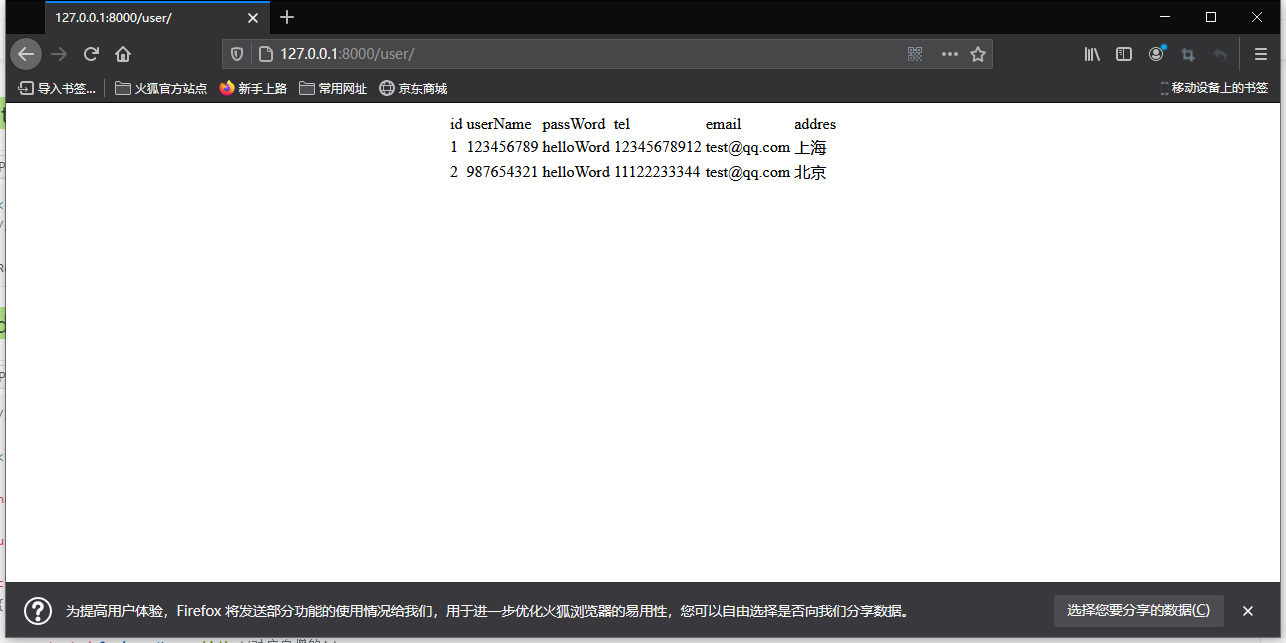Click the address bar URL field
This screenshot has width=1286, height=643.
[580, 54]
